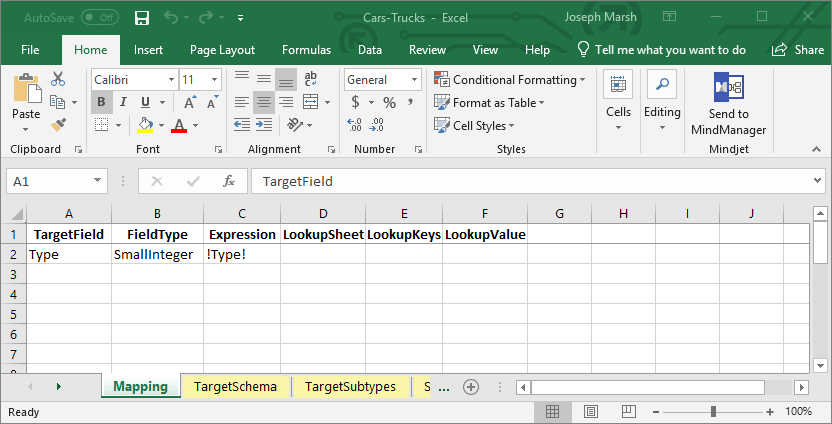Toggle Bold formatting button
This screenshot has height=424, width=832.
coord(101,102)
